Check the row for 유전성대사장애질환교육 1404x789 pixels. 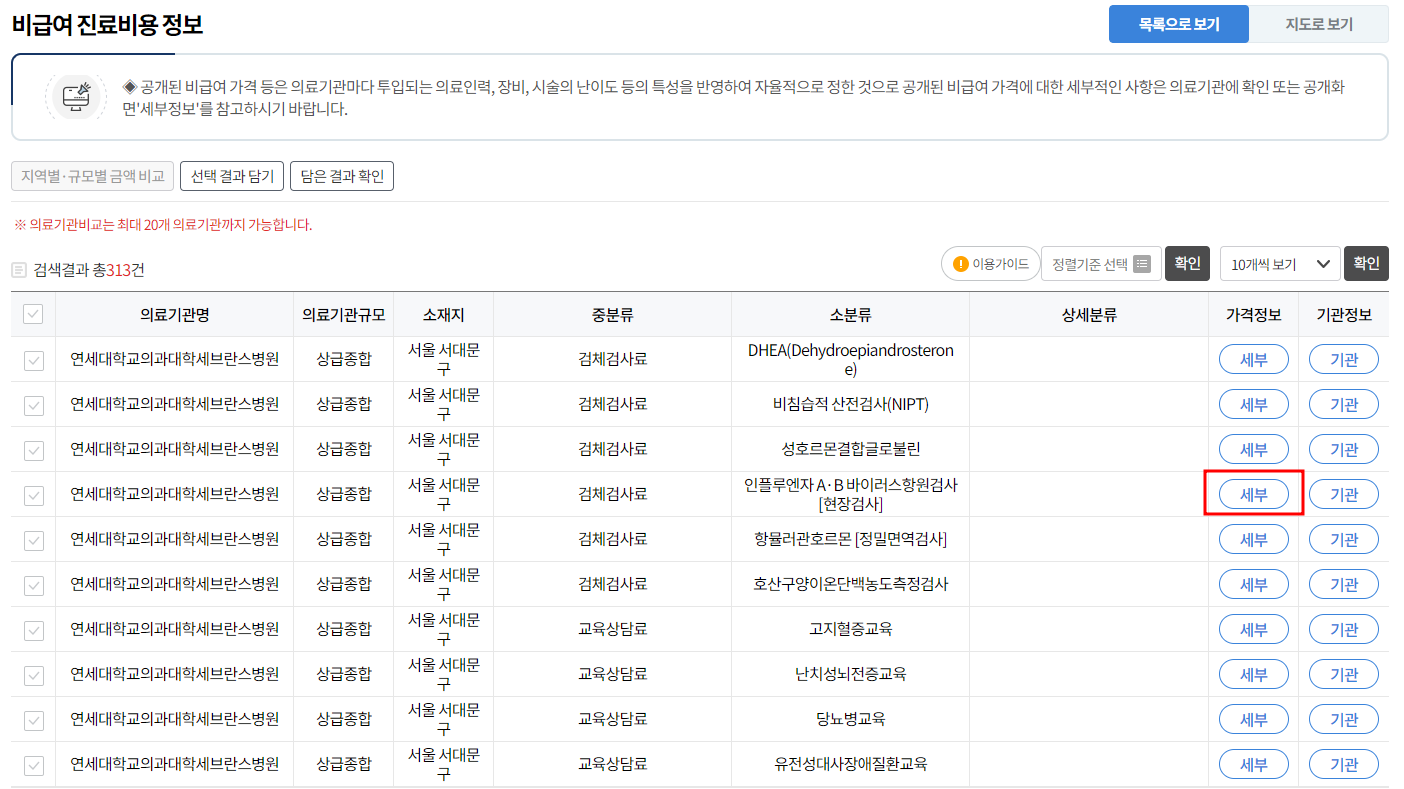pos(34,765)
